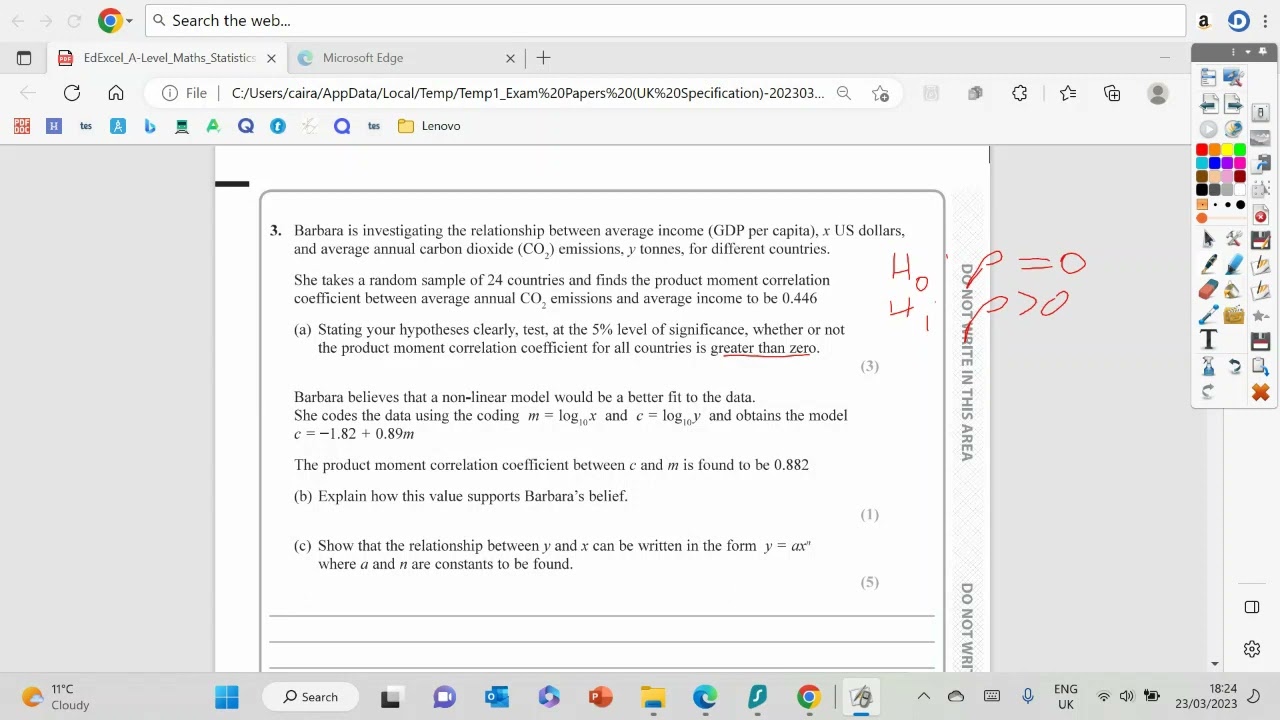Screen dimensions: 1280x720
Task: Open the Amazon shortcut icon
Action: point(1204,21)
